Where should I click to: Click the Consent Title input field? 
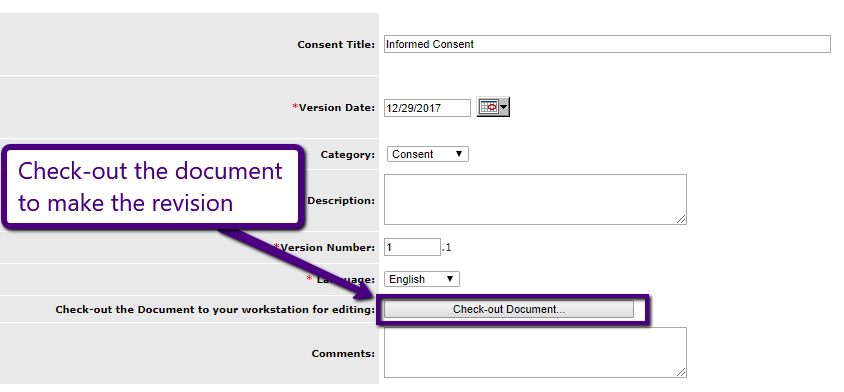607,44
